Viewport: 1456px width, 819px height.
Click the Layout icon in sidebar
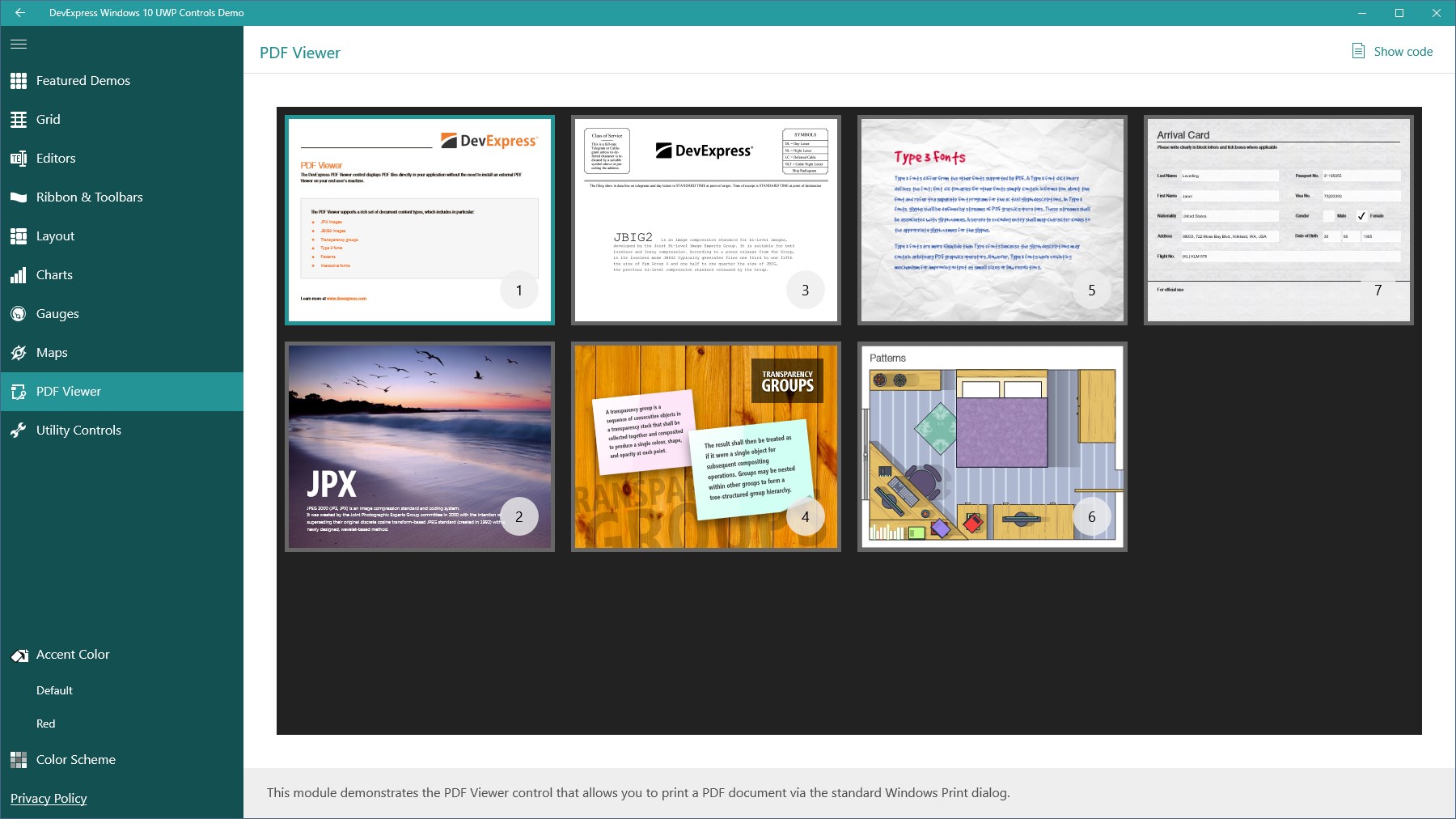click(19, 236)
